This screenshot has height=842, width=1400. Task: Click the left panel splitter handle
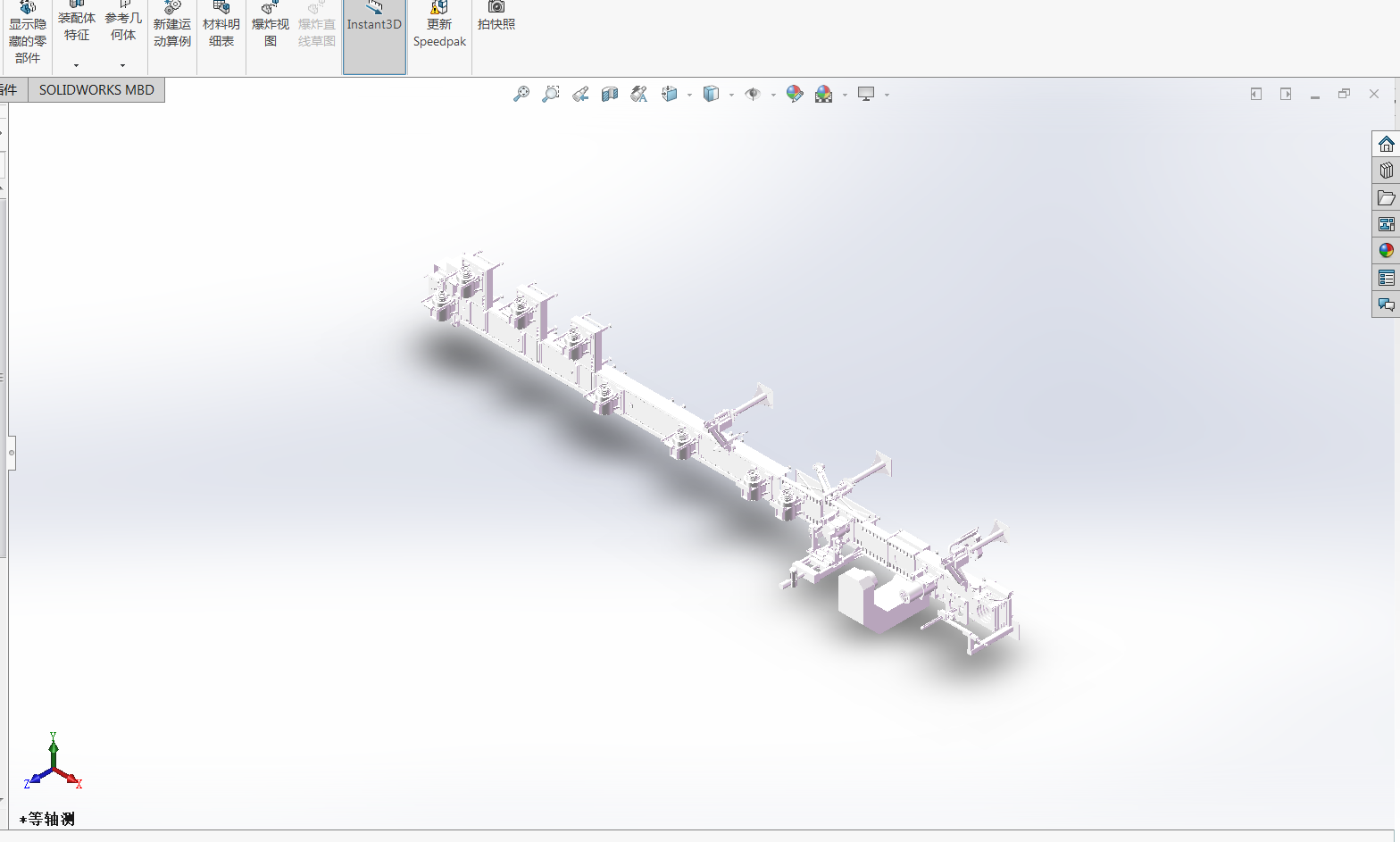coord(12,453)
